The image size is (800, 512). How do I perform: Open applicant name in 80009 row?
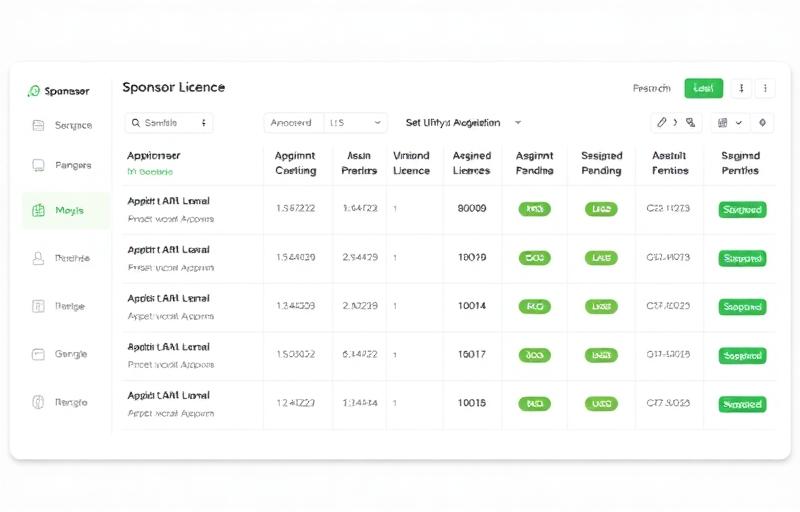[168, 201]
